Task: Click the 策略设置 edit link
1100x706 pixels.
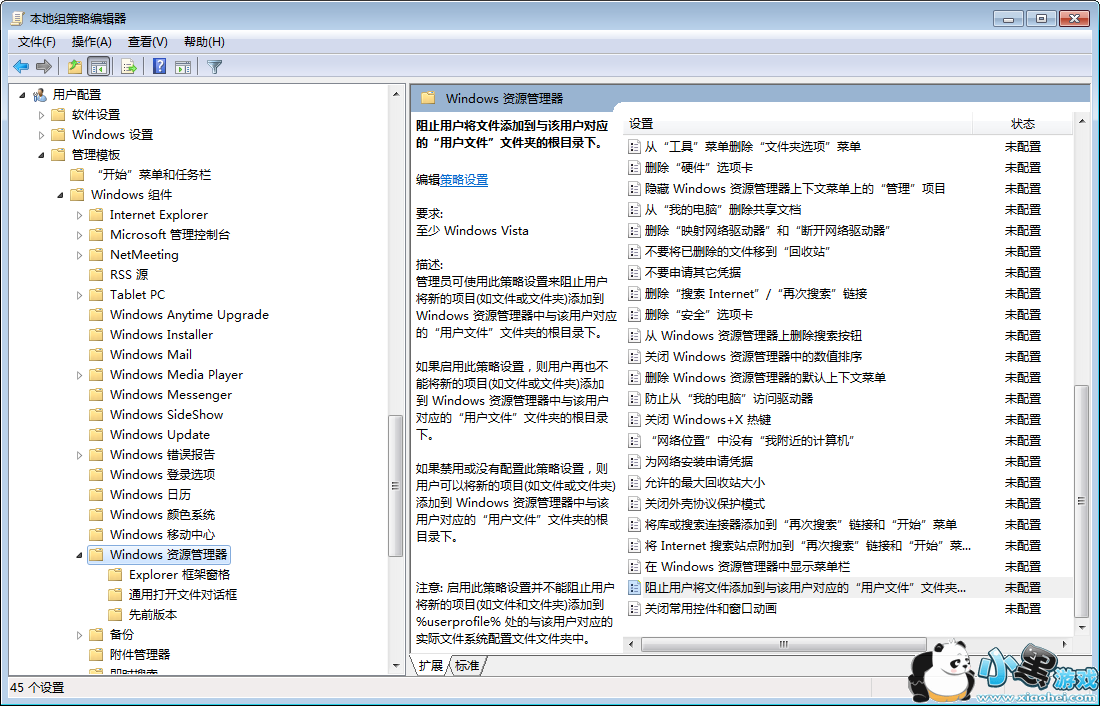Action: click(x=464, y=180)
